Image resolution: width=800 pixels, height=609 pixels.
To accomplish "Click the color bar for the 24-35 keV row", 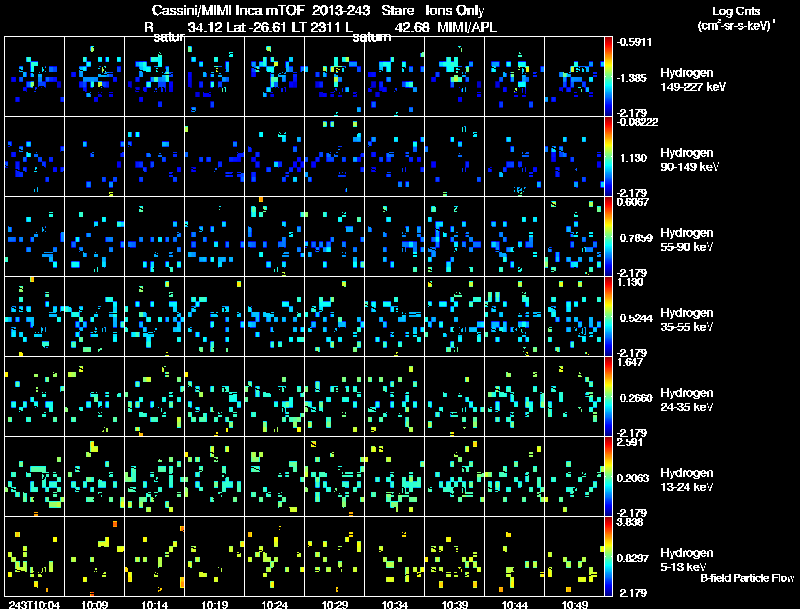I will tap(608, 396).
